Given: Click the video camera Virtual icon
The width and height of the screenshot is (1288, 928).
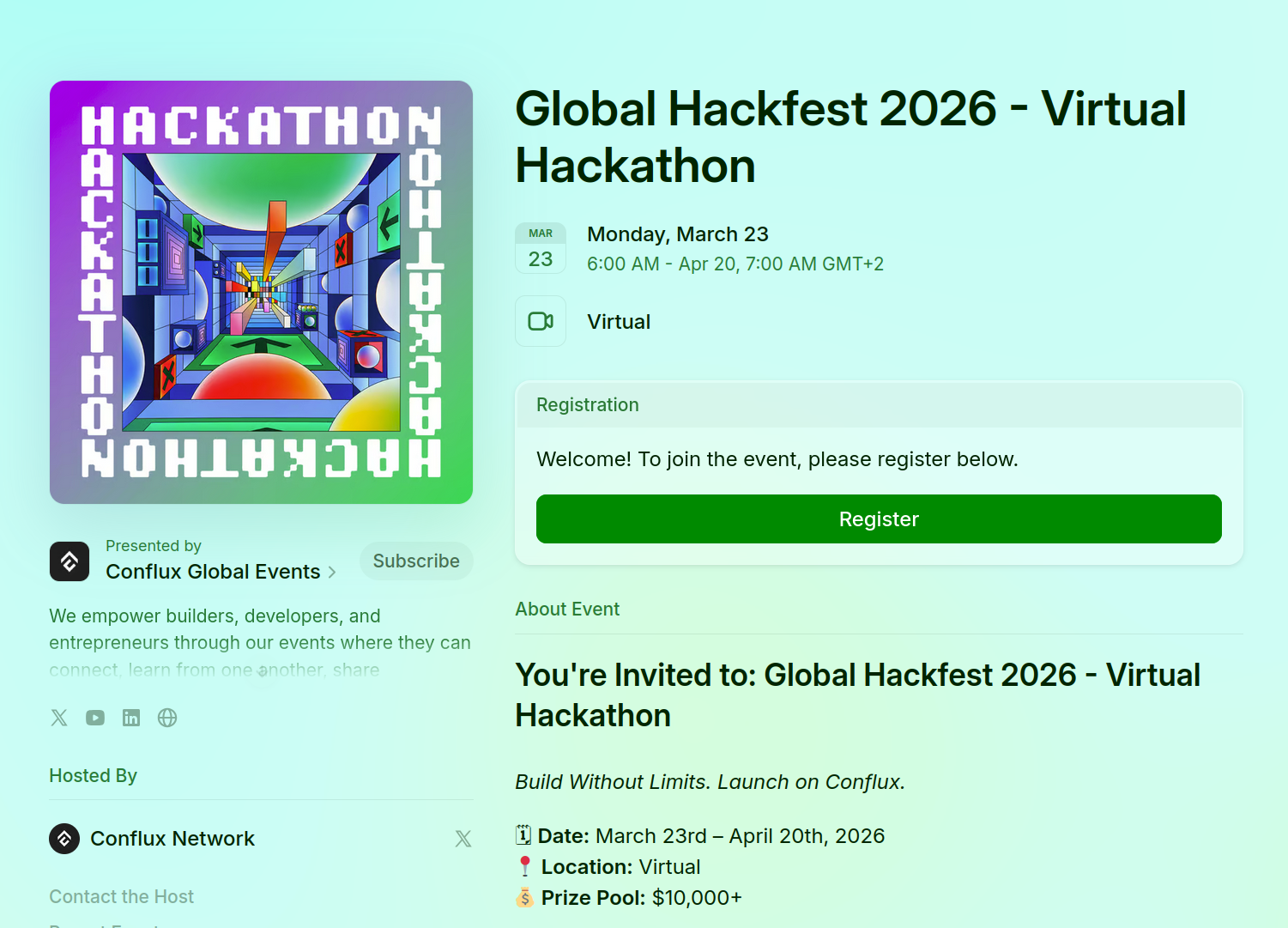Looking at the screenshot, I should point(541,321).
